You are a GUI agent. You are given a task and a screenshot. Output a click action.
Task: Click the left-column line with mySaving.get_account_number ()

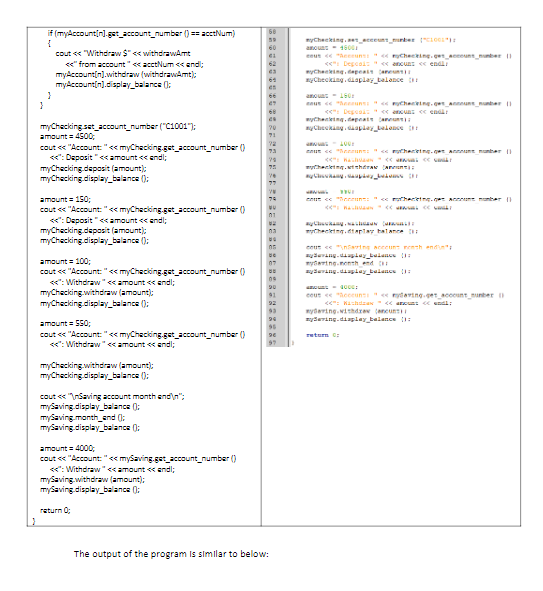[138, 459]
